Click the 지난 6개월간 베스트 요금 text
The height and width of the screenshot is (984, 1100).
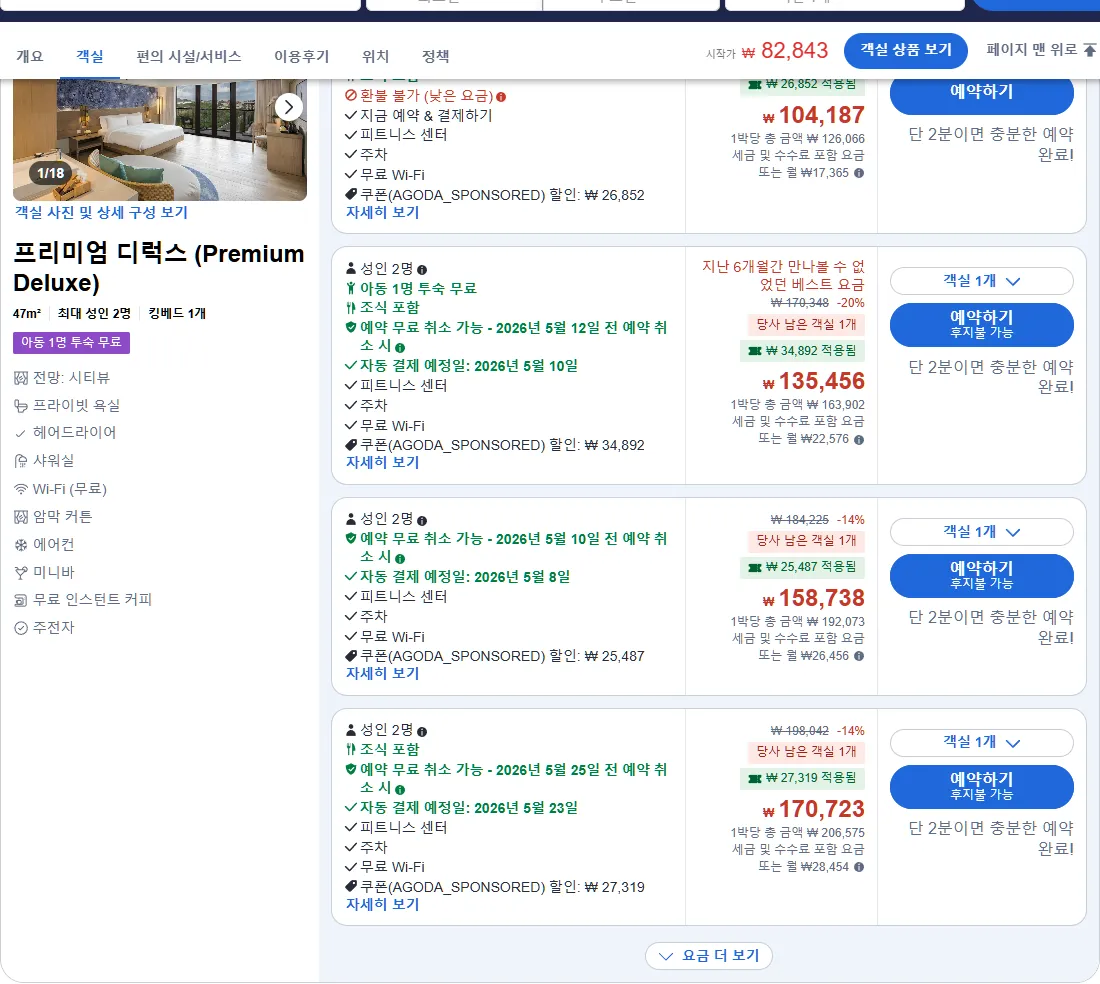coord(783,276)
